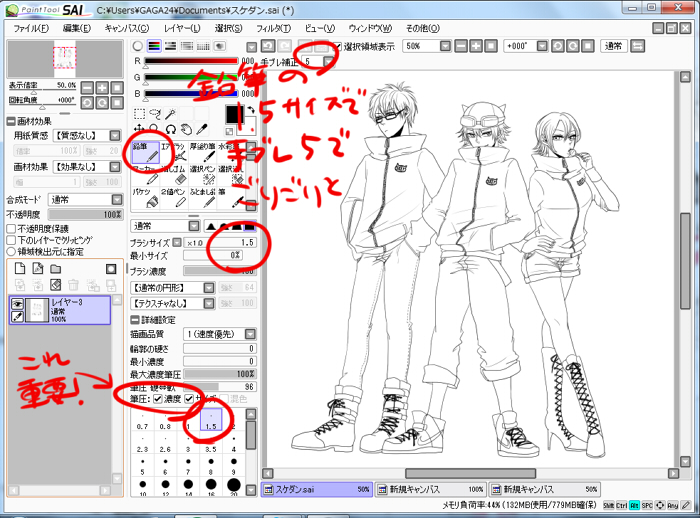Zoom in using the toolbar plus button

(476, 46)
